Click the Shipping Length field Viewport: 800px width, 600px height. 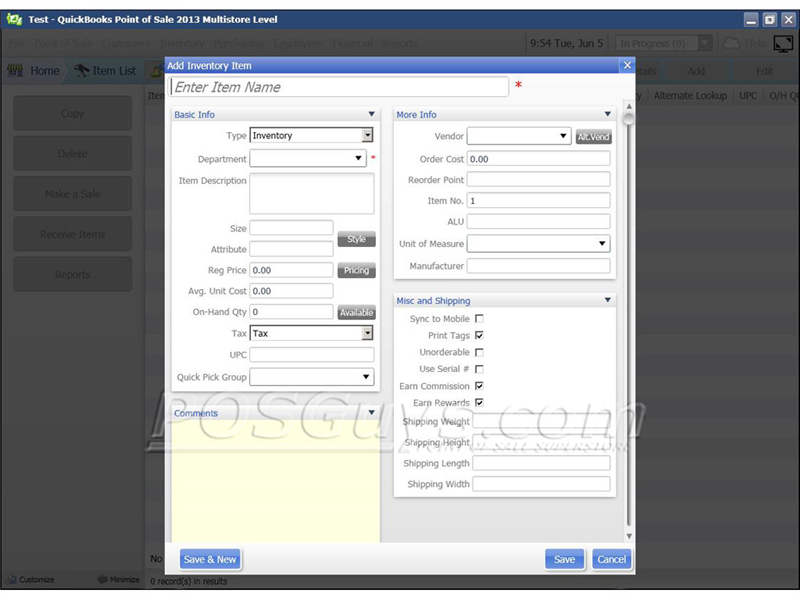pyautogui.click(x=541, y=463)
